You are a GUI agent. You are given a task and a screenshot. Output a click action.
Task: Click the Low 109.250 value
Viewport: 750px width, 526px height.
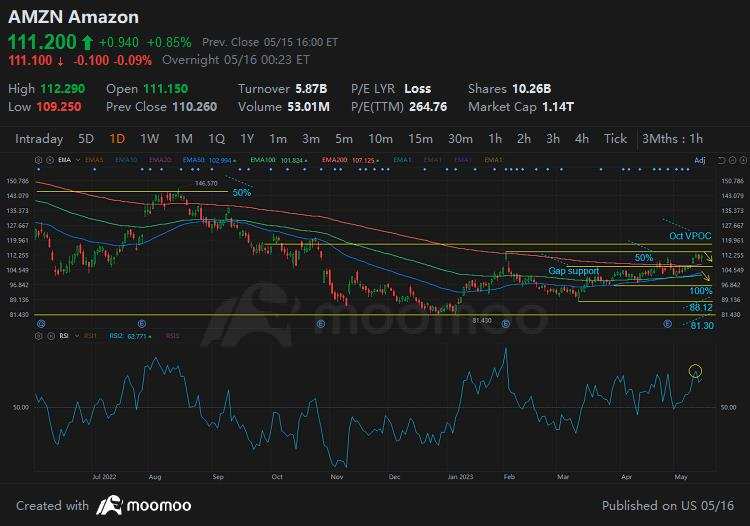point(59,107)
